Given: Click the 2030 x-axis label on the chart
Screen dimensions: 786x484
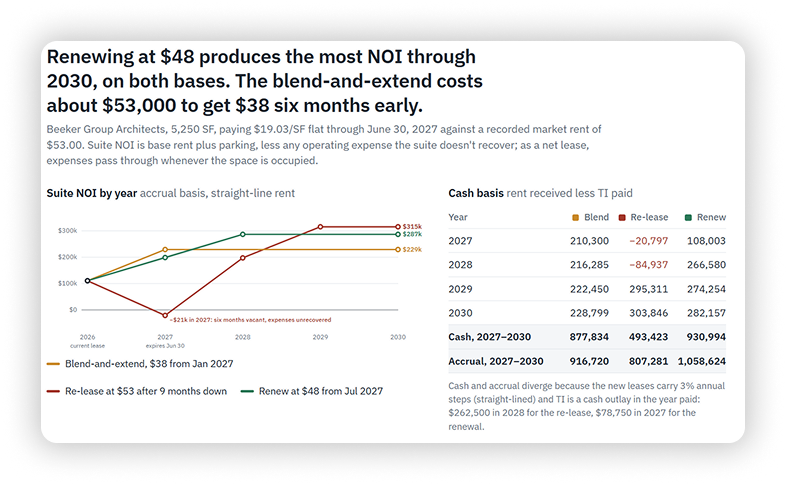Looking at the screenshot, I should pos(398,337).
